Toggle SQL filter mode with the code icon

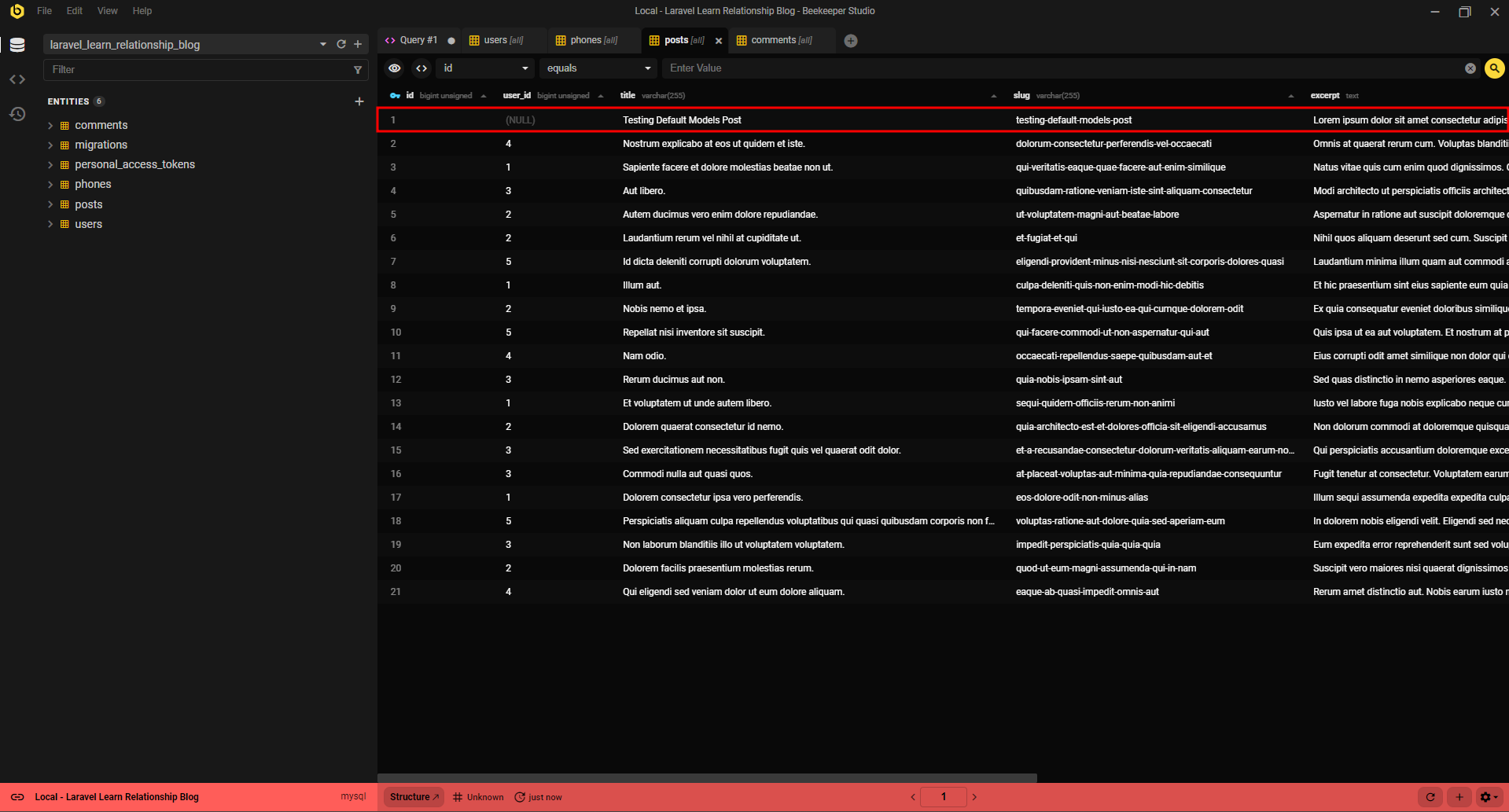(421, 68)
